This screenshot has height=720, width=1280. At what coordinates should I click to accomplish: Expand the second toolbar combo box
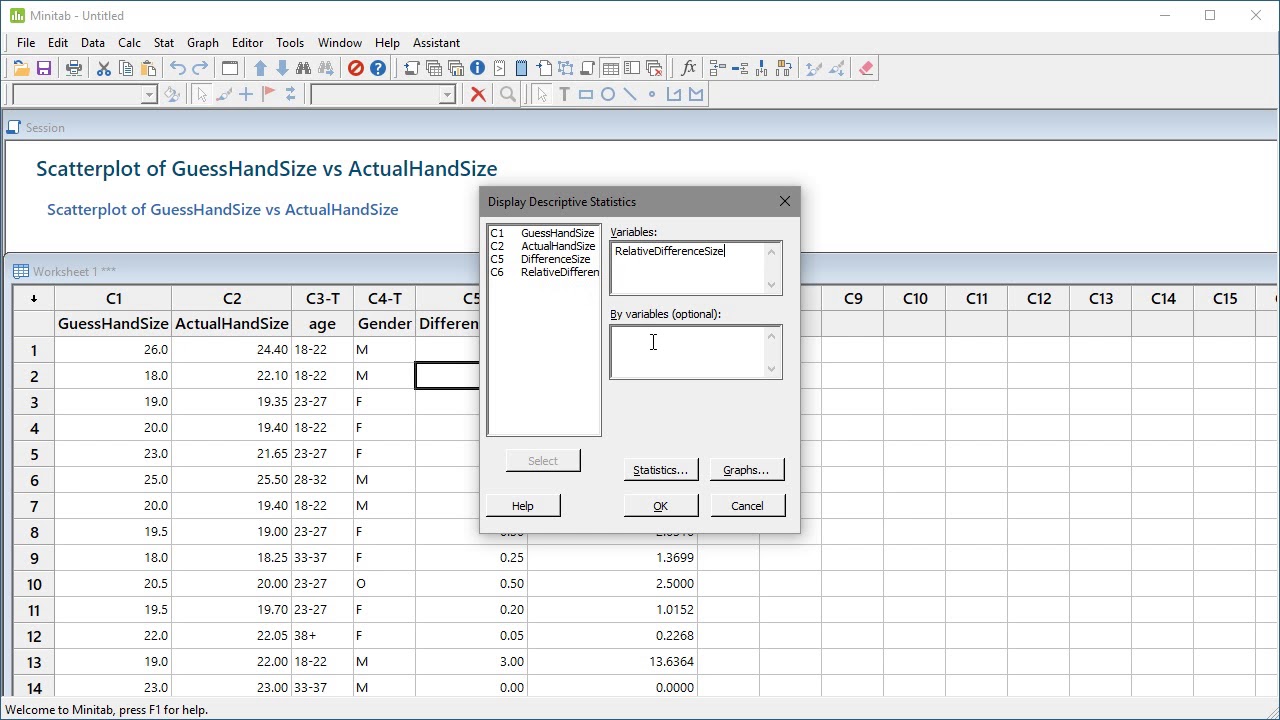pyautogui.click(x=447, y=95)
